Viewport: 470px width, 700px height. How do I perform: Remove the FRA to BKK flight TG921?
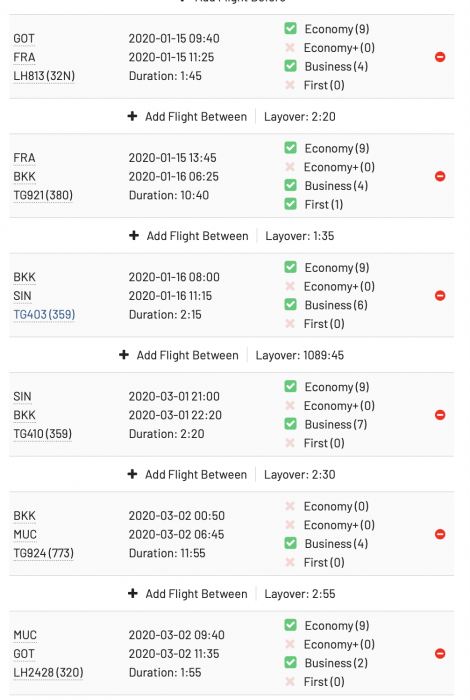tap(440, 176)
